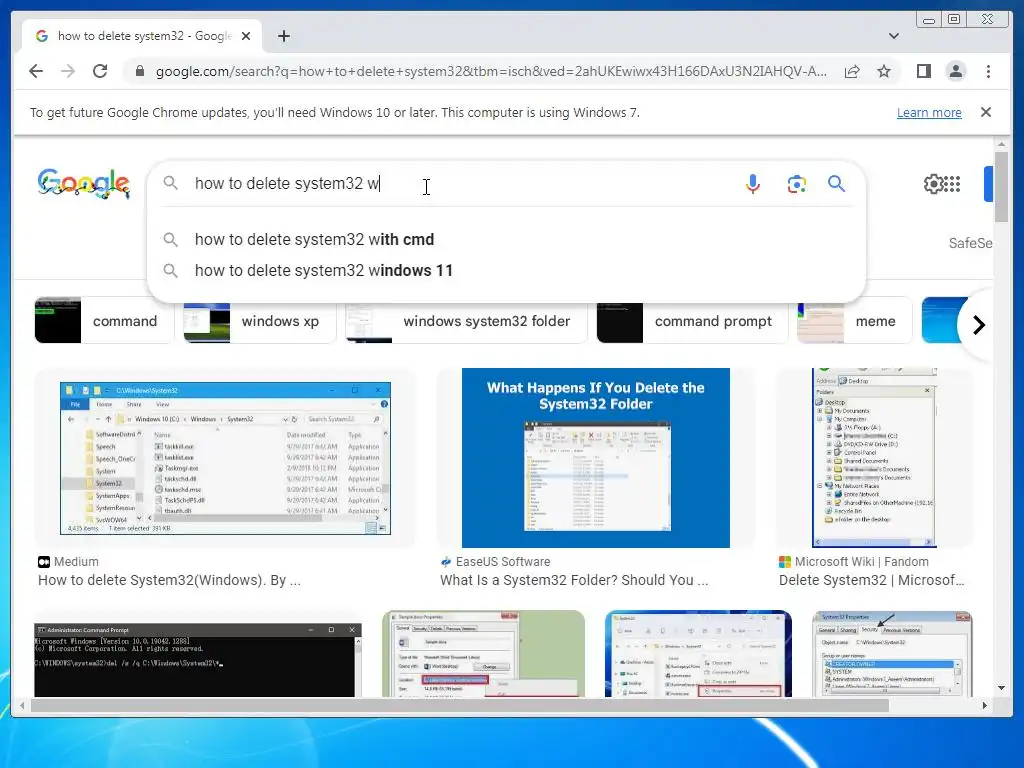Image resolution: width=1024 pixels, height=768 pixels.
Task: Select the how to delete system32 tab
Action: (x=142, y=36)
